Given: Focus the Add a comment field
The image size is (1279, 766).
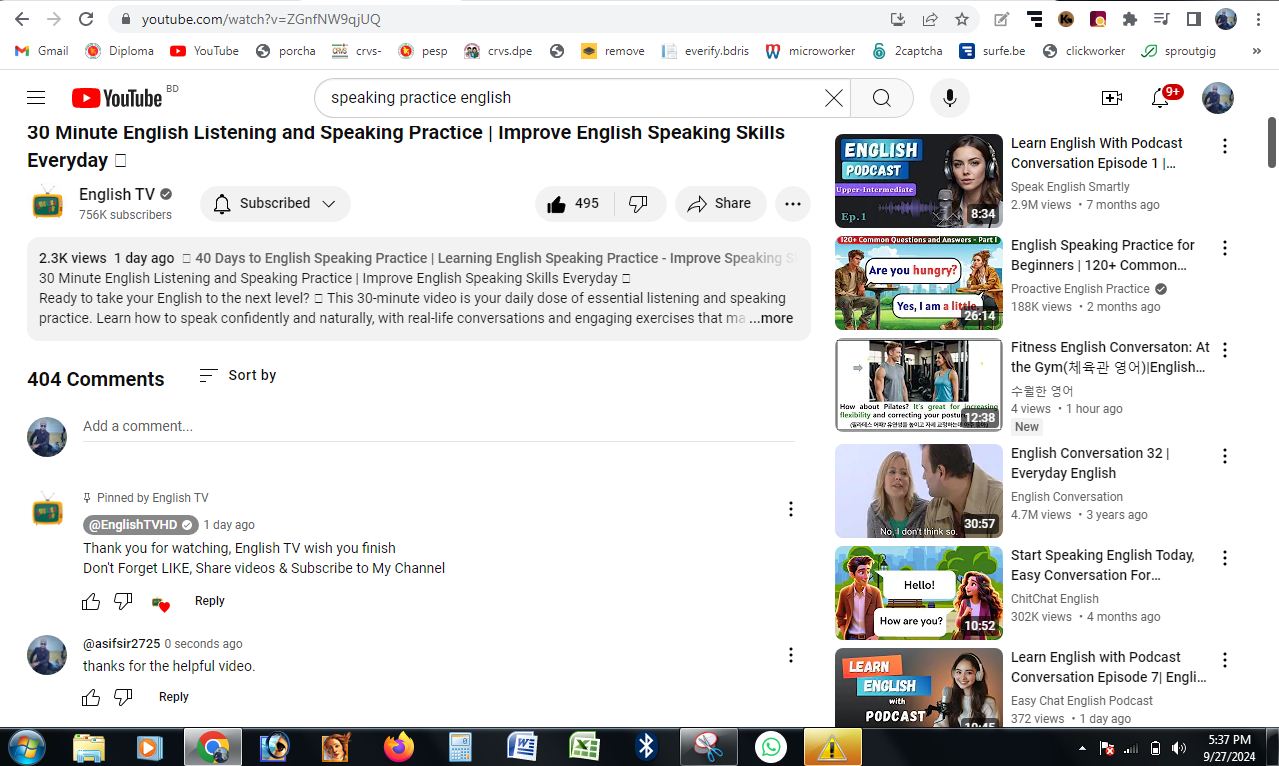Looking at the screenshot, I should pos(439,427).
